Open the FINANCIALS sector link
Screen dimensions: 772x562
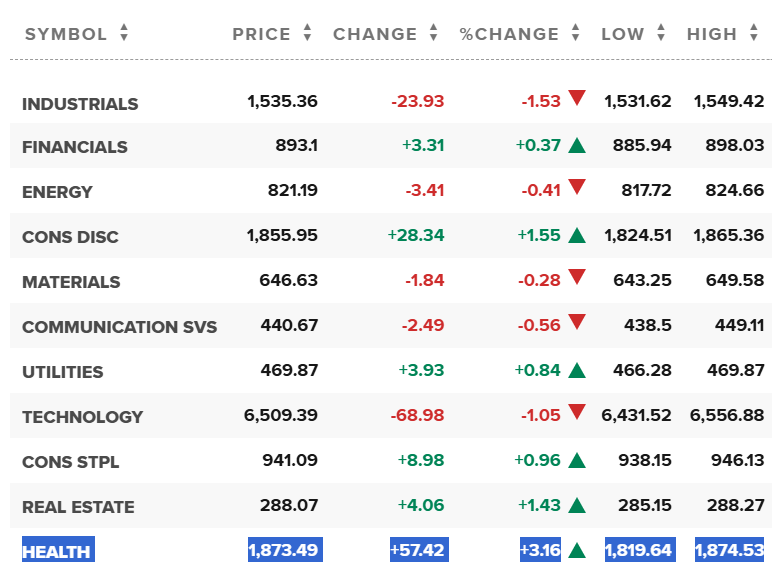click(75, 147)
